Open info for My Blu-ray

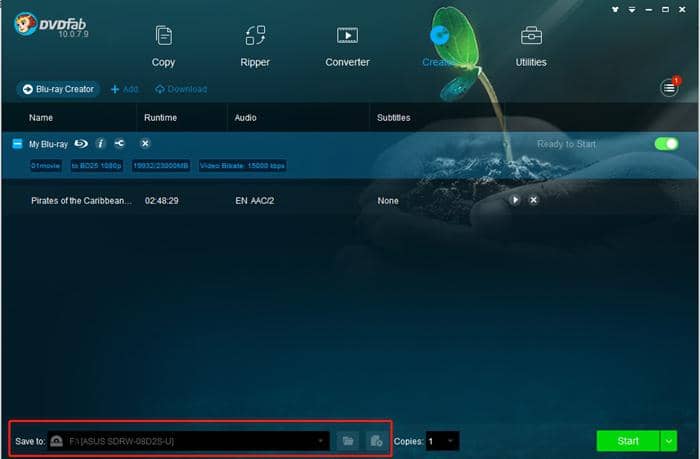(100, 143)
